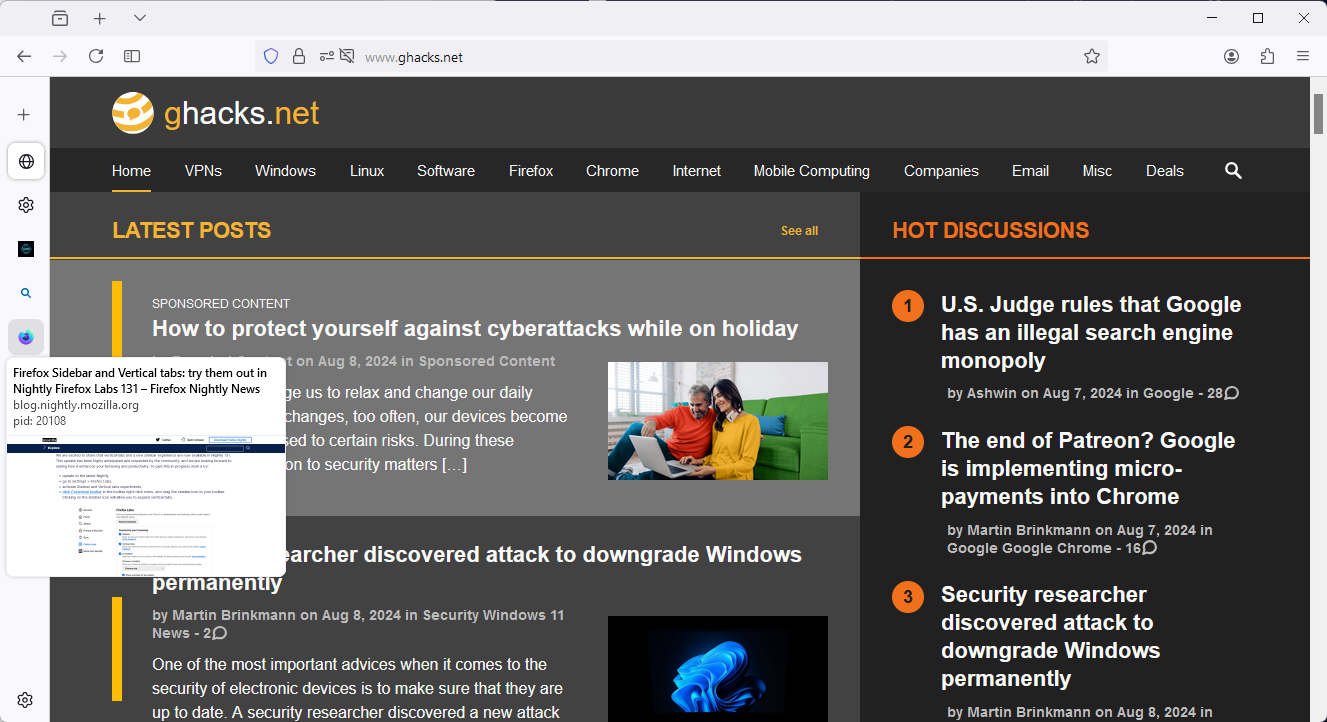Click the blog.nightly.mozilla.org preview URL text
This screenshot has width=1327, height=722.
pos(76,405)
